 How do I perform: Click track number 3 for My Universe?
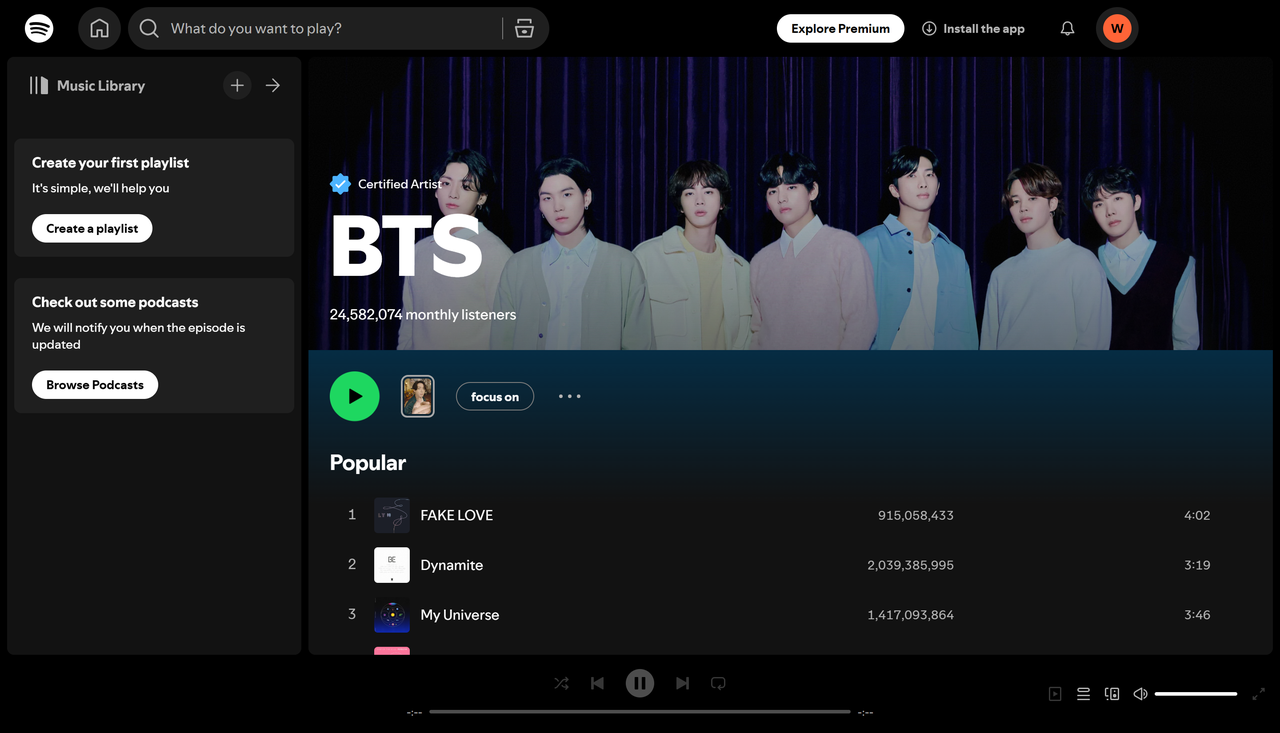352,615
